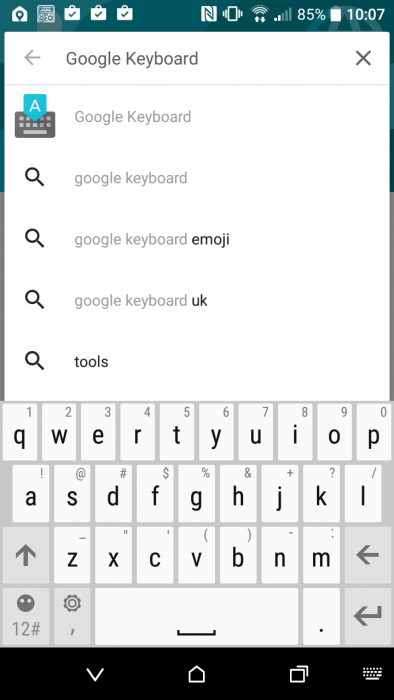Open the Google Keyboard app suggestion icon
Viewport: 394px width, 700px height.
pyautogui.click(x=35, y=116)
